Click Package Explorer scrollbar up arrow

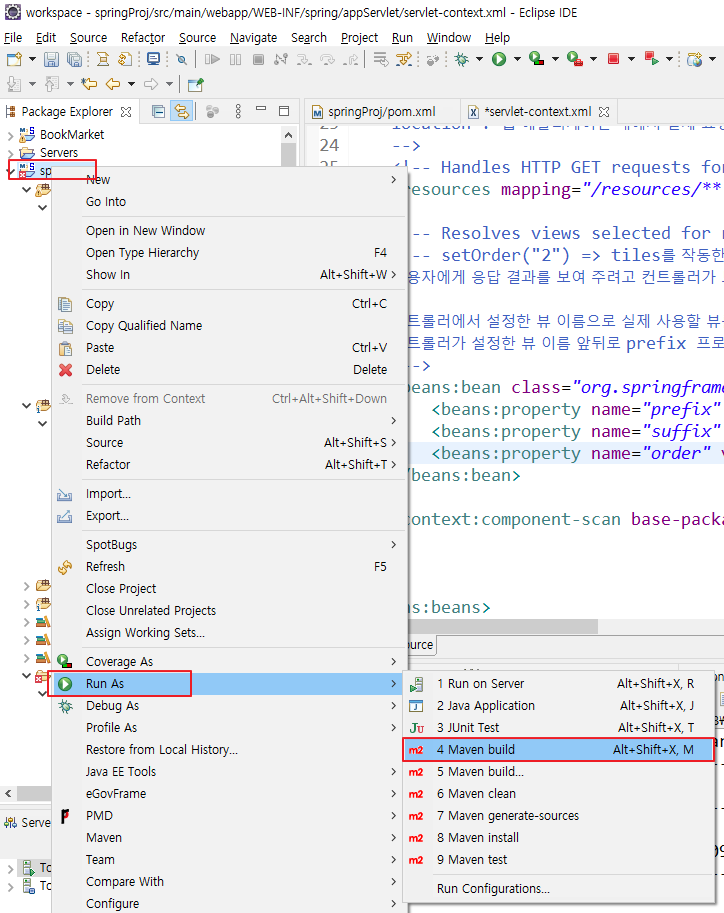288,135
